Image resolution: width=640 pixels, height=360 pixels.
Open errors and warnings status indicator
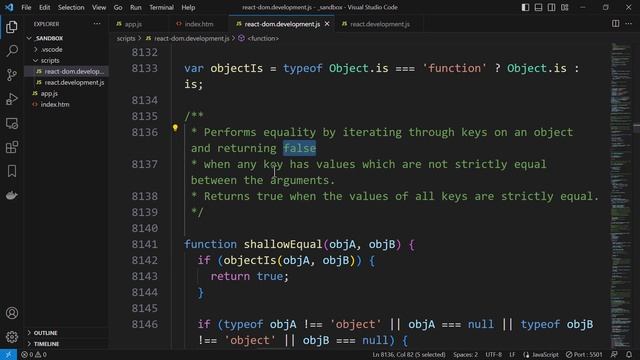pos(34,355)
